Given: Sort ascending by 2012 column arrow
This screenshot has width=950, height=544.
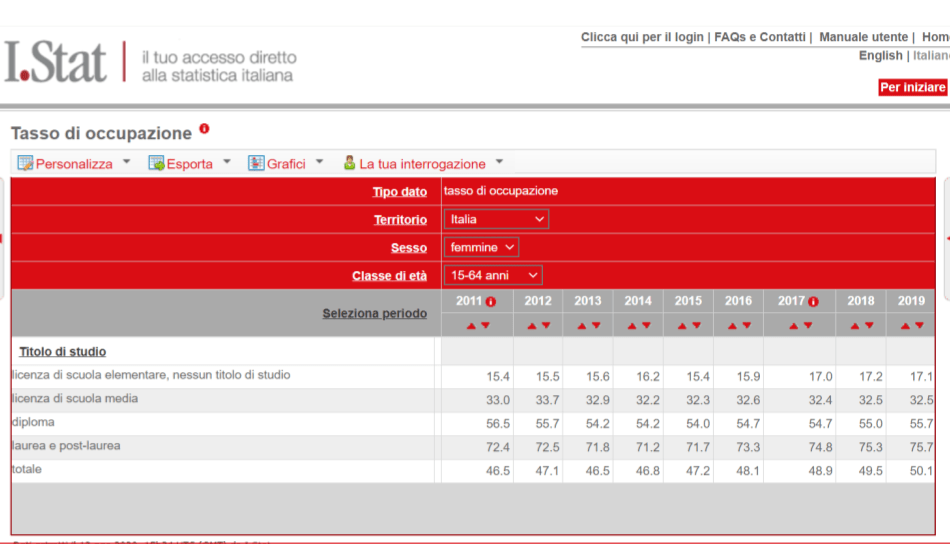Looking at the screenshot, I should tap(532, 325).
